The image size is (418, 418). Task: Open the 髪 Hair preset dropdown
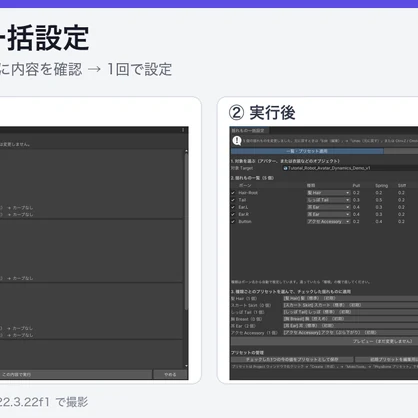350,298
